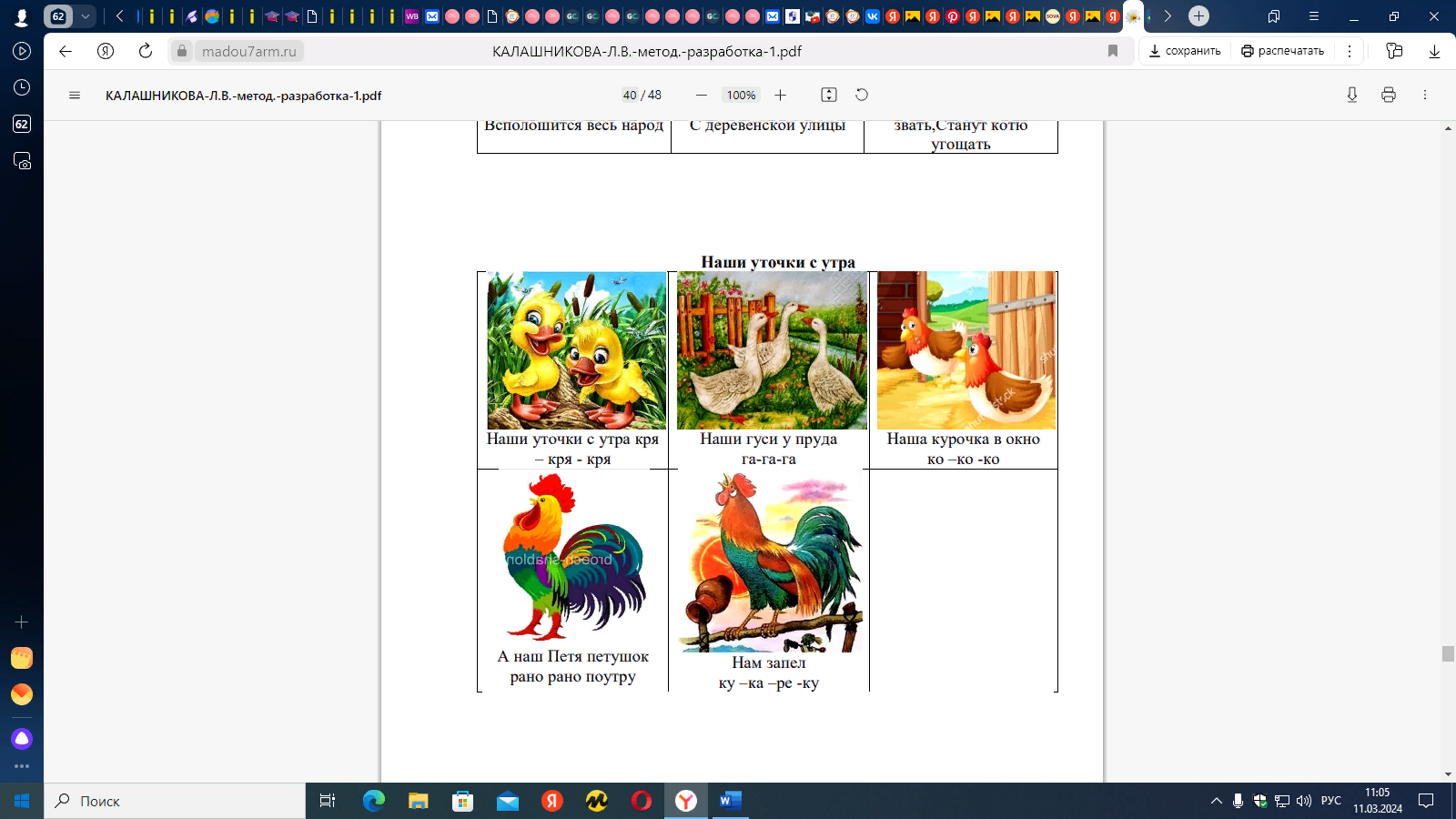Click the распечатать button
Viewport: 1456px width, 819px height.
point(1283,51)
